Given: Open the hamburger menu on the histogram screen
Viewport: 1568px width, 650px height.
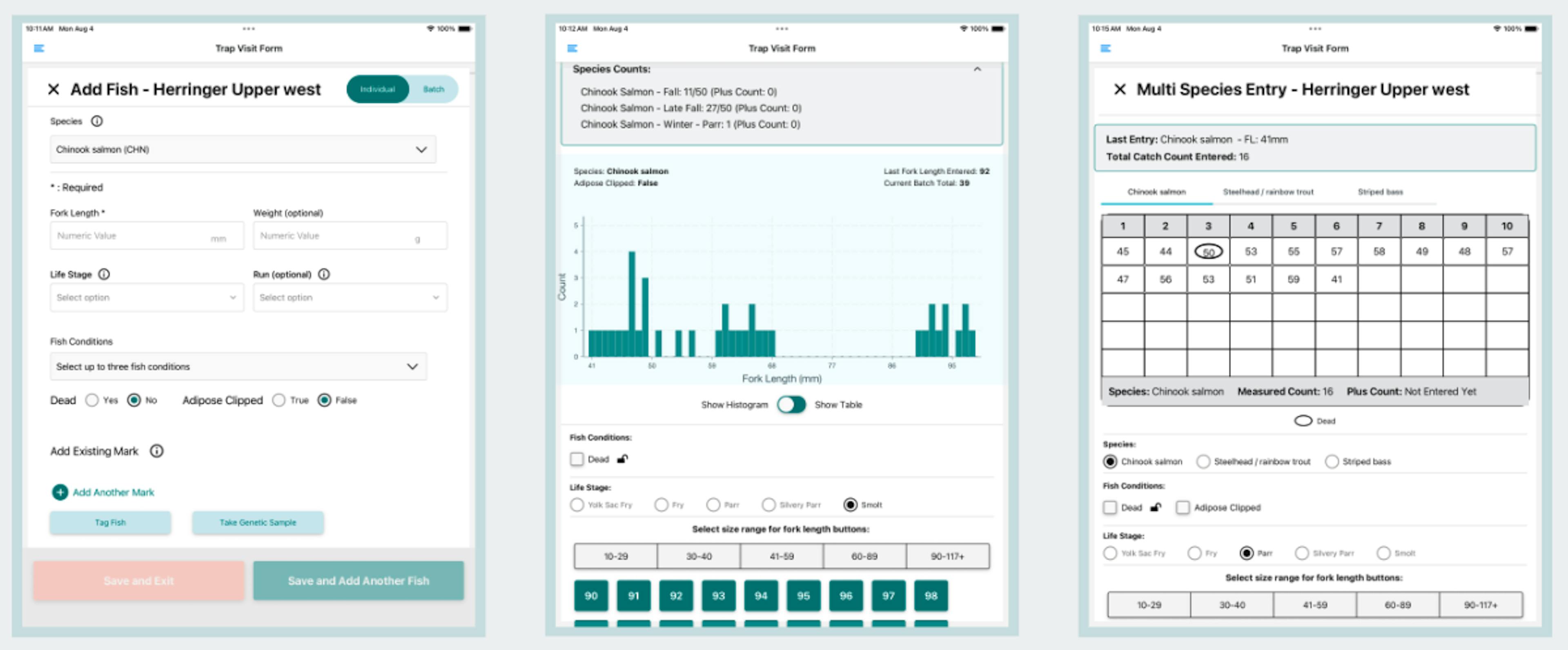Looking at the screenshot, I should click(x=572, y=48).
